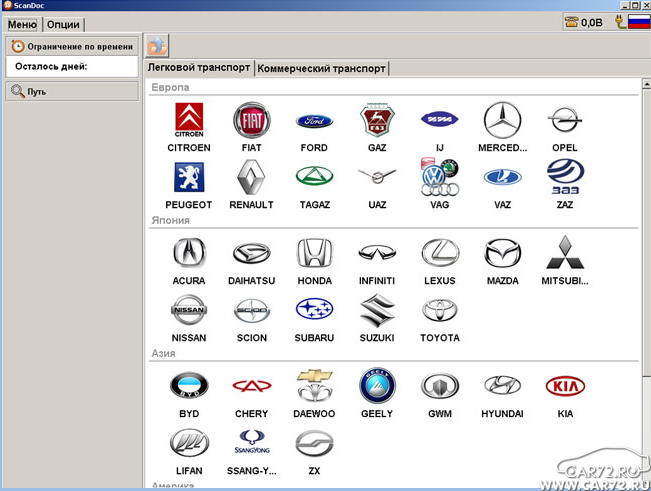This screenshot has height=491, width=651.
Task: Select the VAZ brand logo
Action: pyautogui.click(x=502, y=177)
